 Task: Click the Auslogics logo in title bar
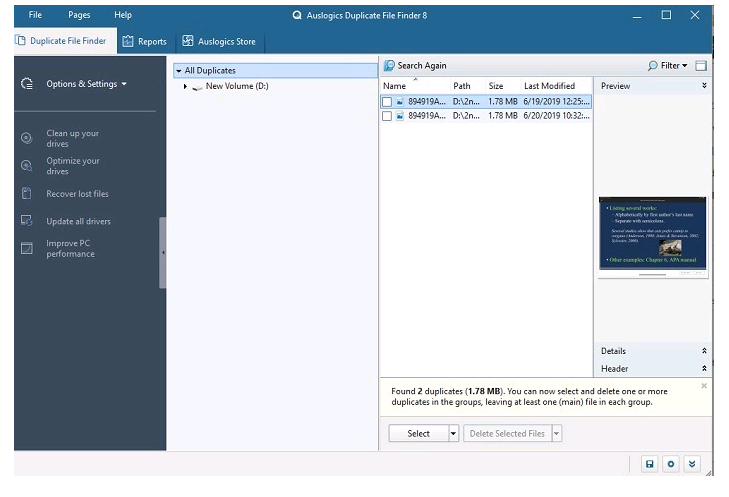click(x=297, y=15)
